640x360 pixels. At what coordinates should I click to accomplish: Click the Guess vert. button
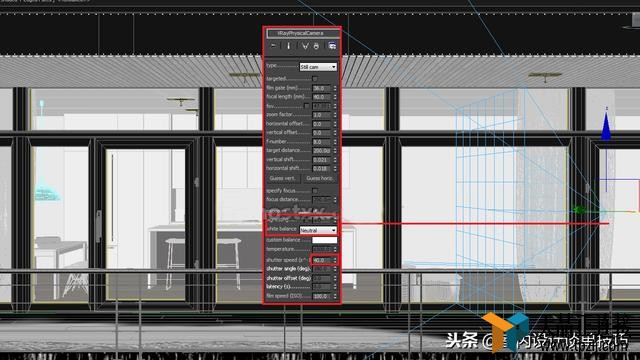pos(282,178)
